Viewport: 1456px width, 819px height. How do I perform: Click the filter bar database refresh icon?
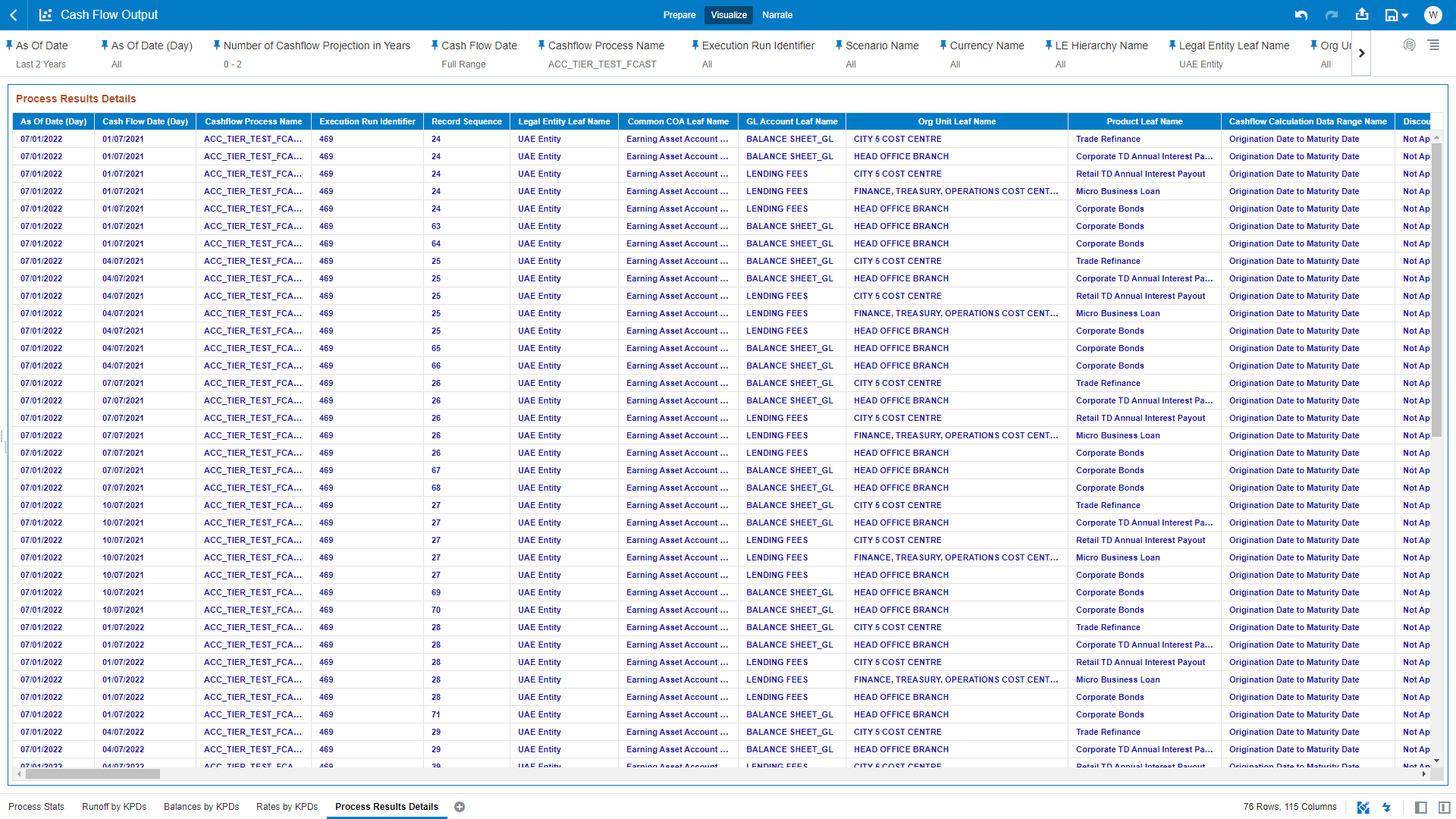click(x=1409, y=45)
